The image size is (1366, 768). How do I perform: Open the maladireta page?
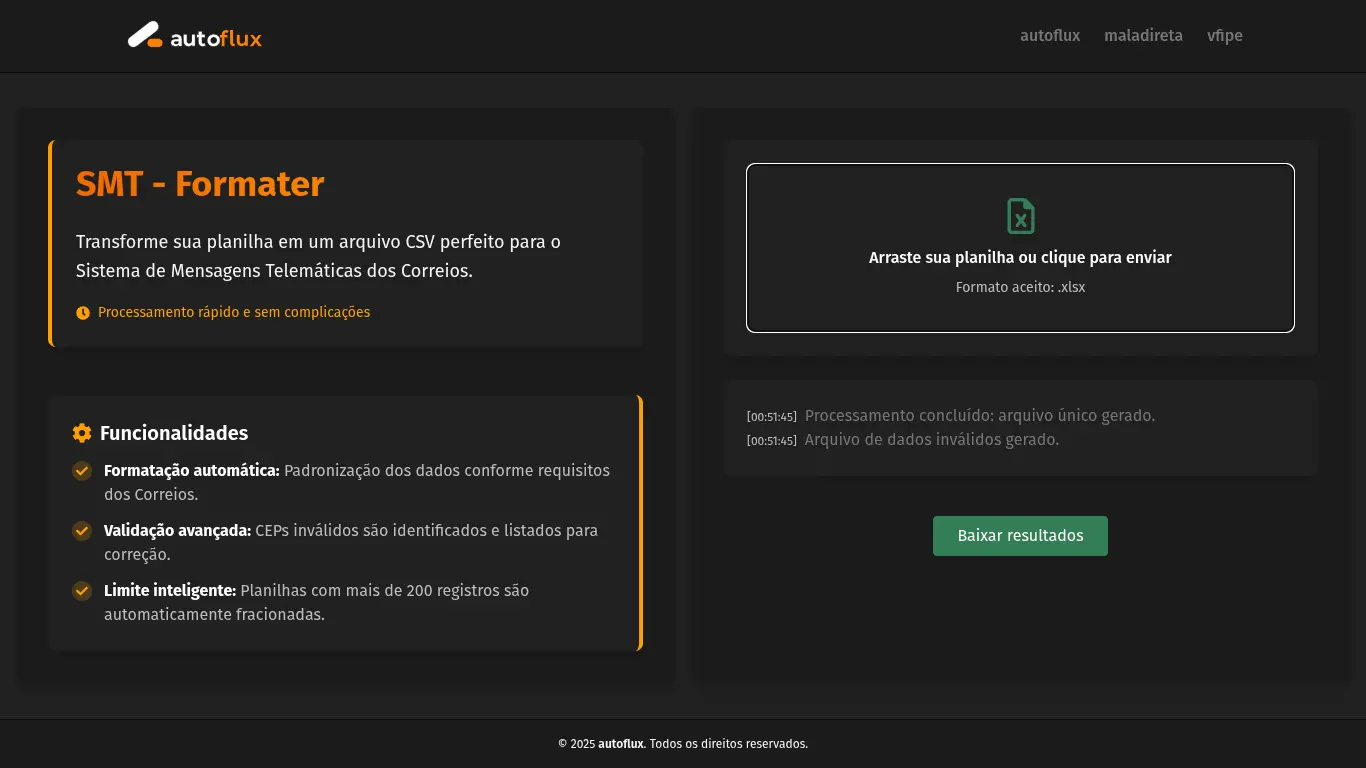[1143, 35]
